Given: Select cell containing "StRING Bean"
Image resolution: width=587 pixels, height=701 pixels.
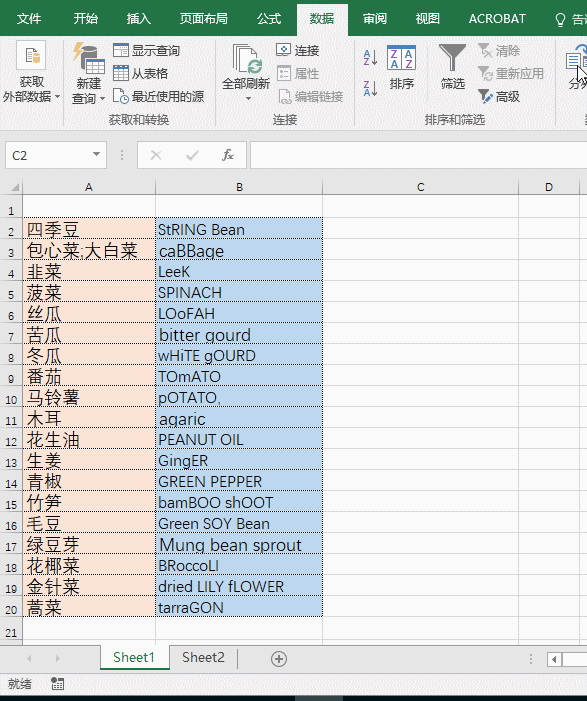Looking at the screenshot, I should point(239,229).
